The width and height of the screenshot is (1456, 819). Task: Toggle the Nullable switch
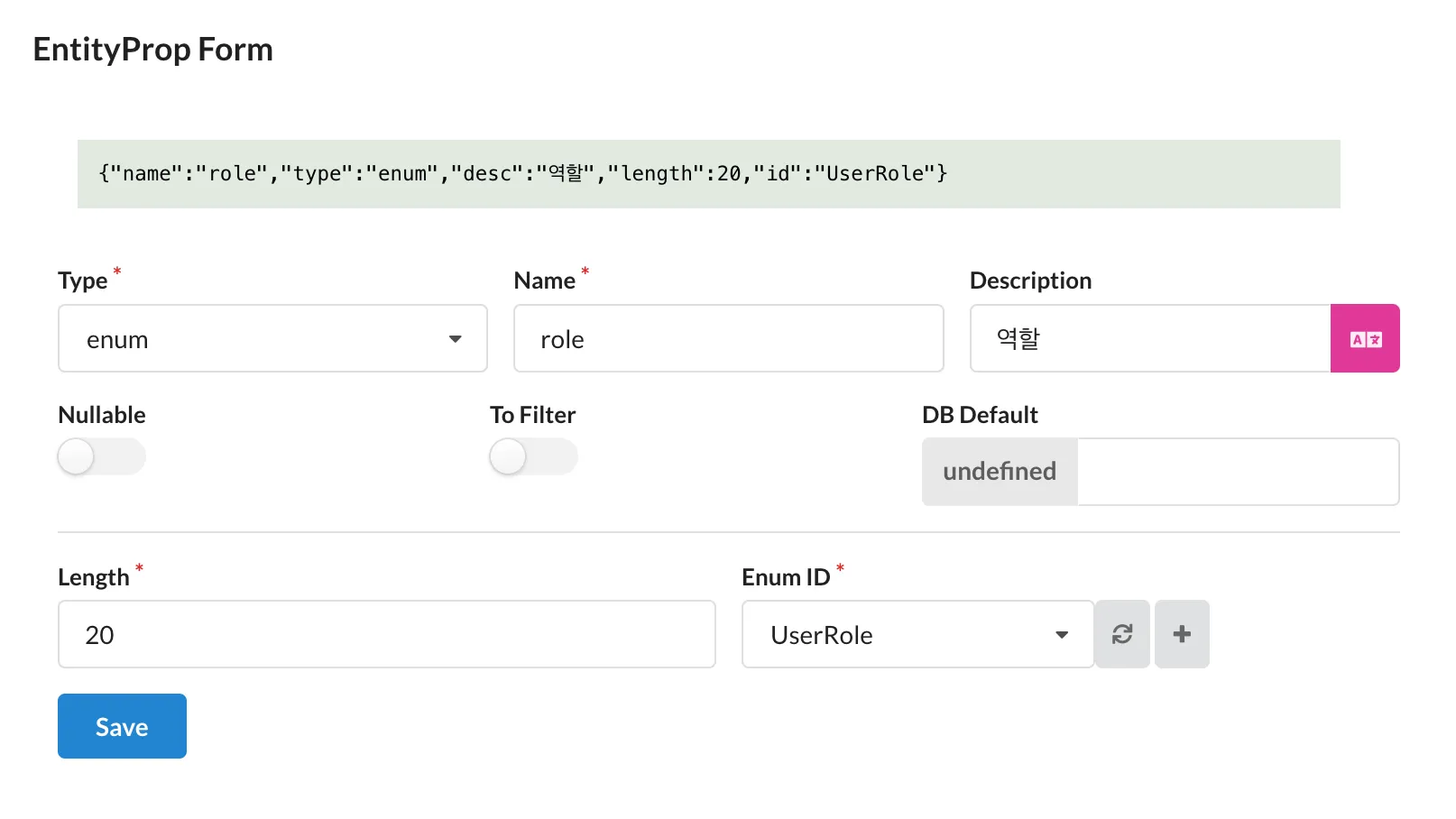coord(101,456)
